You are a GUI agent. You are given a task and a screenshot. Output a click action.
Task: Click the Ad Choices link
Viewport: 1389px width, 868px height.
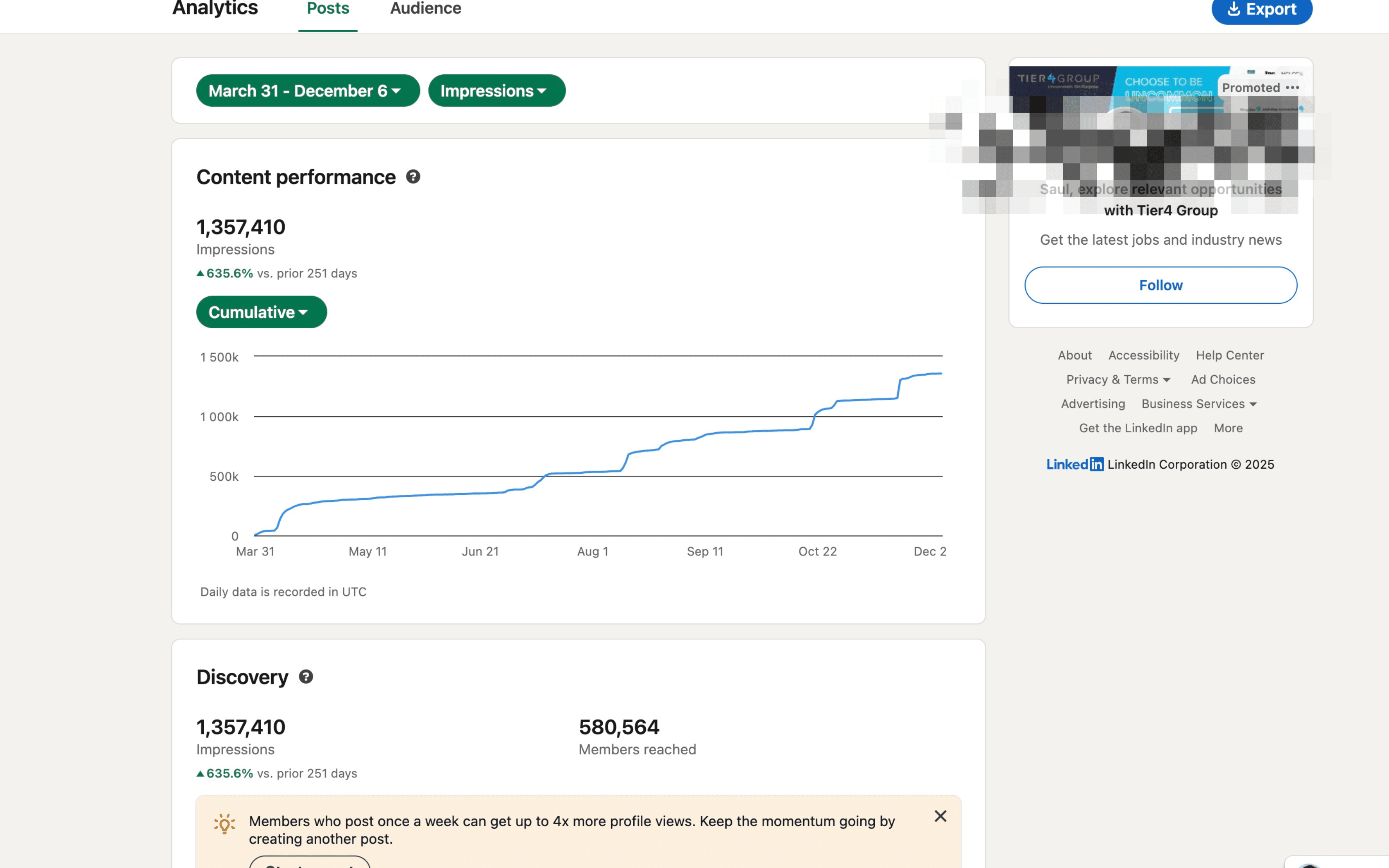coord(1224,379)
